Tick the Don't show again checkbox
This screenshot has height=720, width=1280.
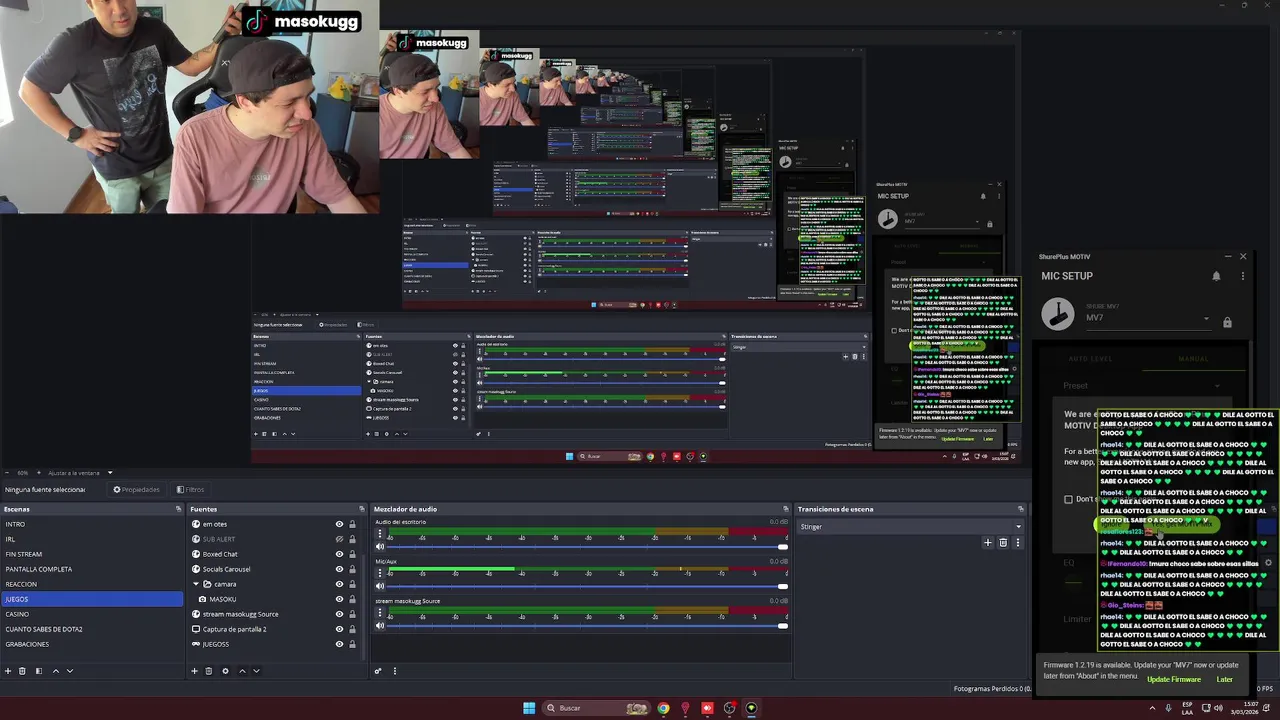coord(1068,499)
